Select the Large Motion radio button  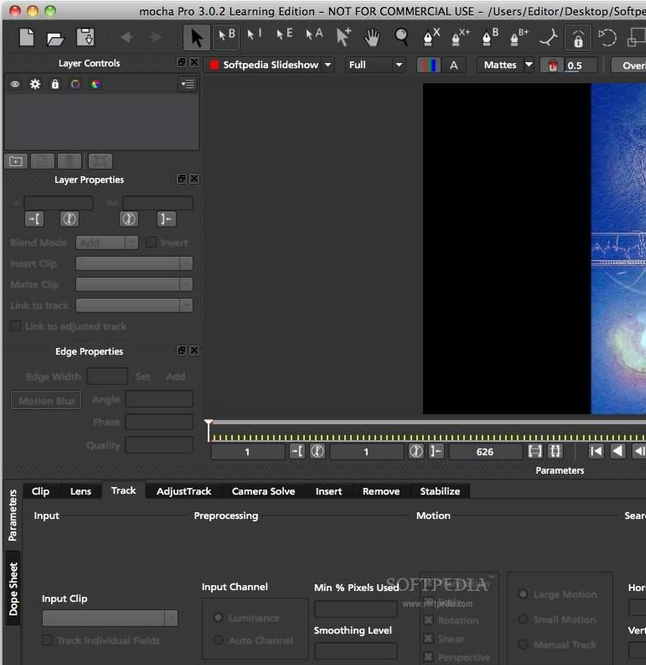(x=523, y=594)
